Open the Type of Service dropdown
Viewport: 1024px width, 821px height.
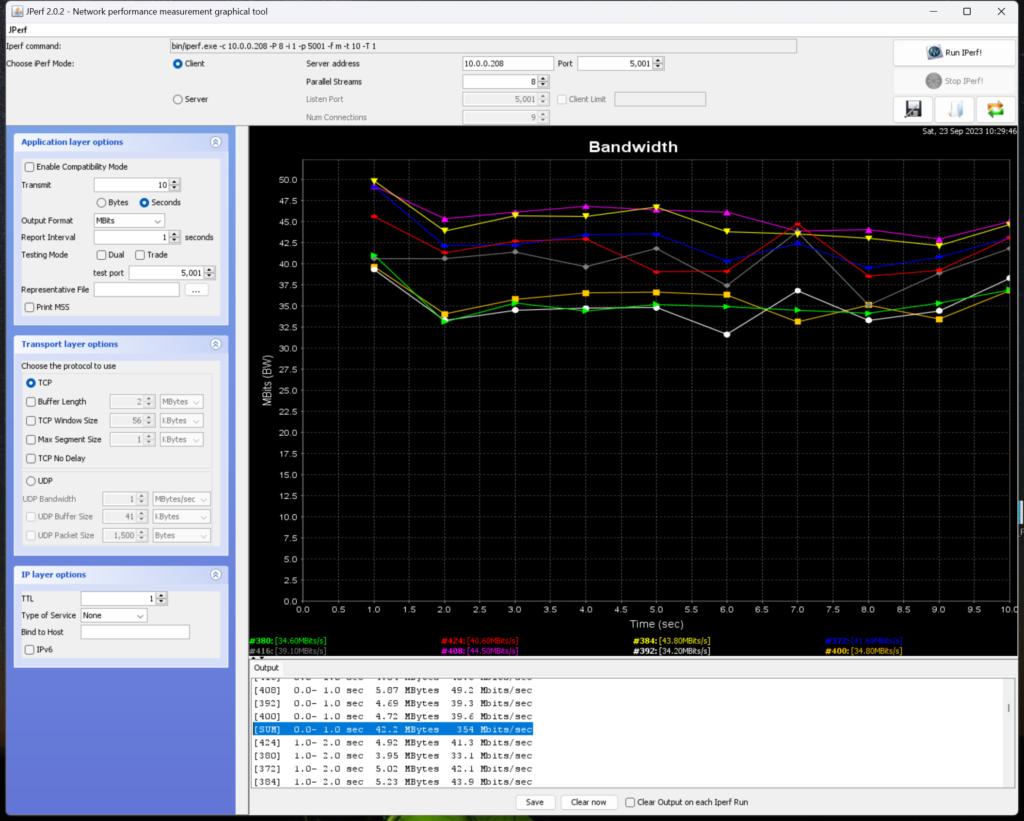coord(114,615)
